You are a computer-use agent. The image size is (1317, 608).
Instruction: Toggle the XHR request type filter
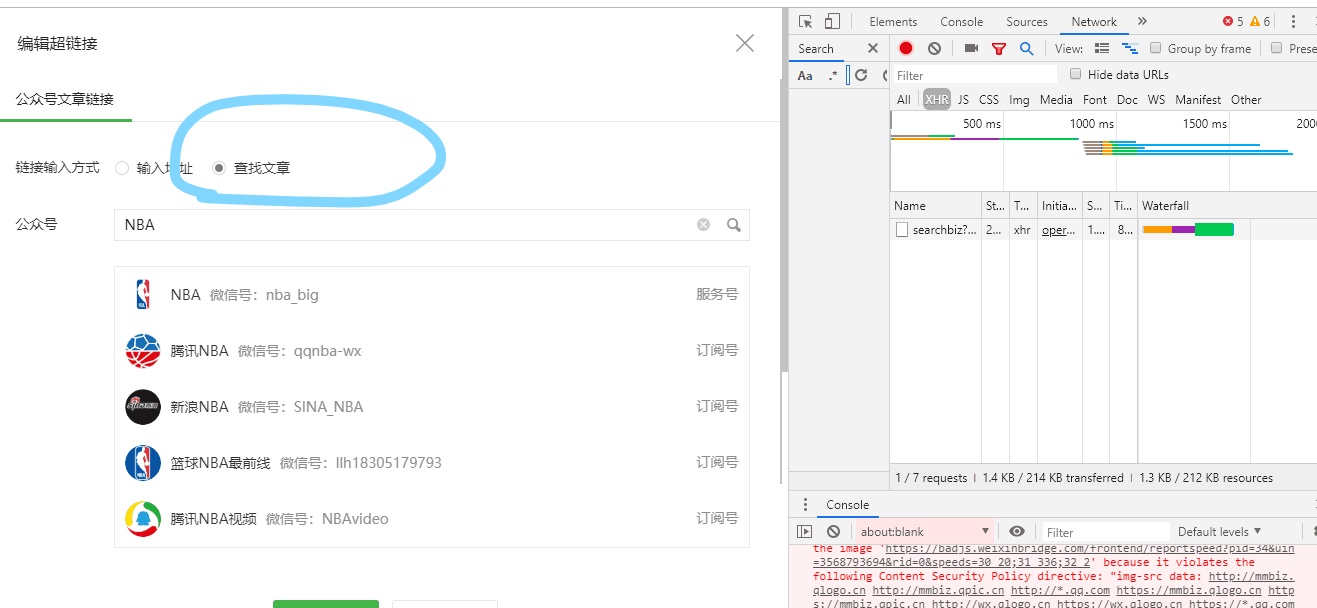coord(937,100)
